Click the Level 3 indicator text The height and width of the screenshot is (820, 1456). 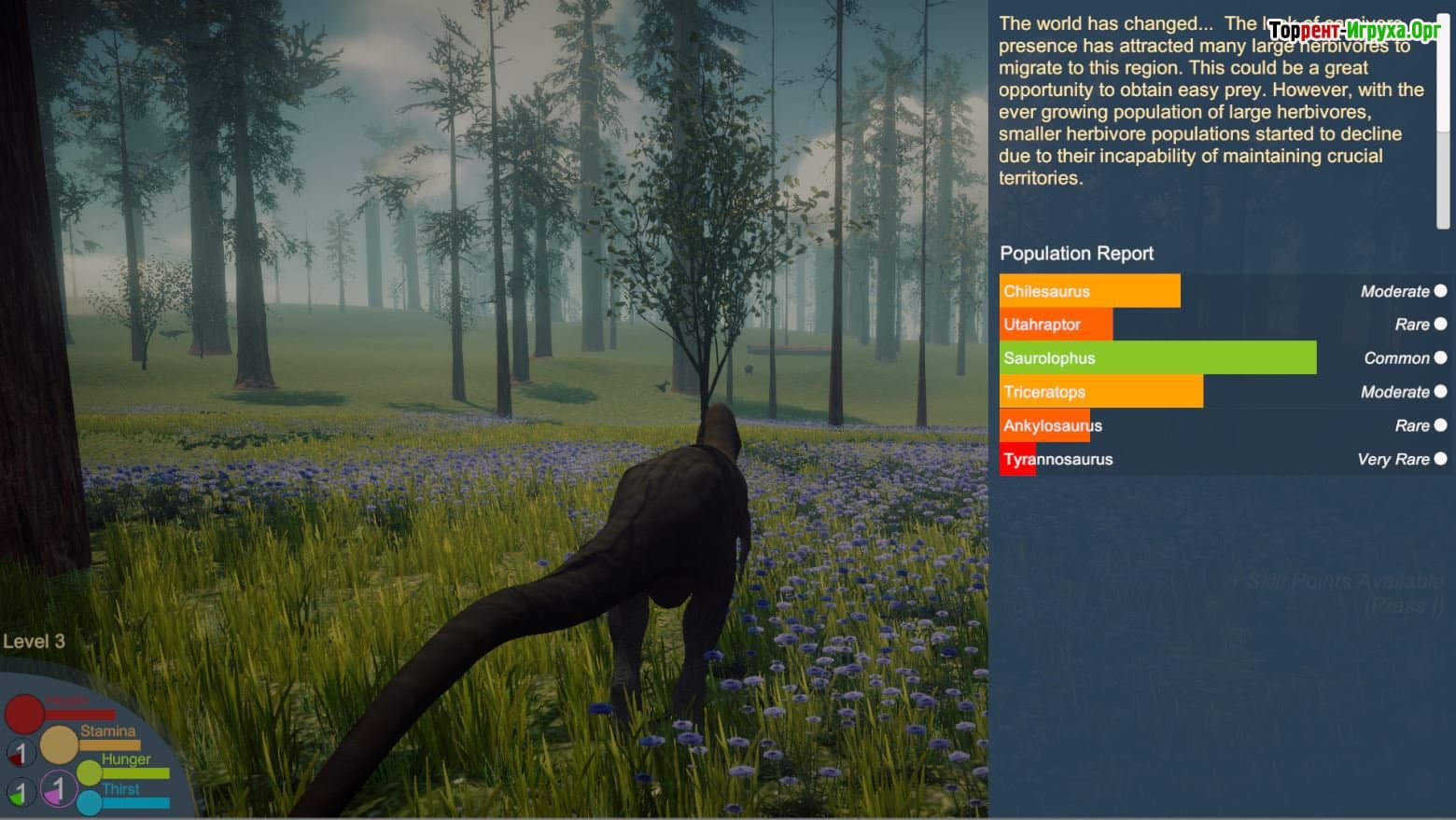34,642
